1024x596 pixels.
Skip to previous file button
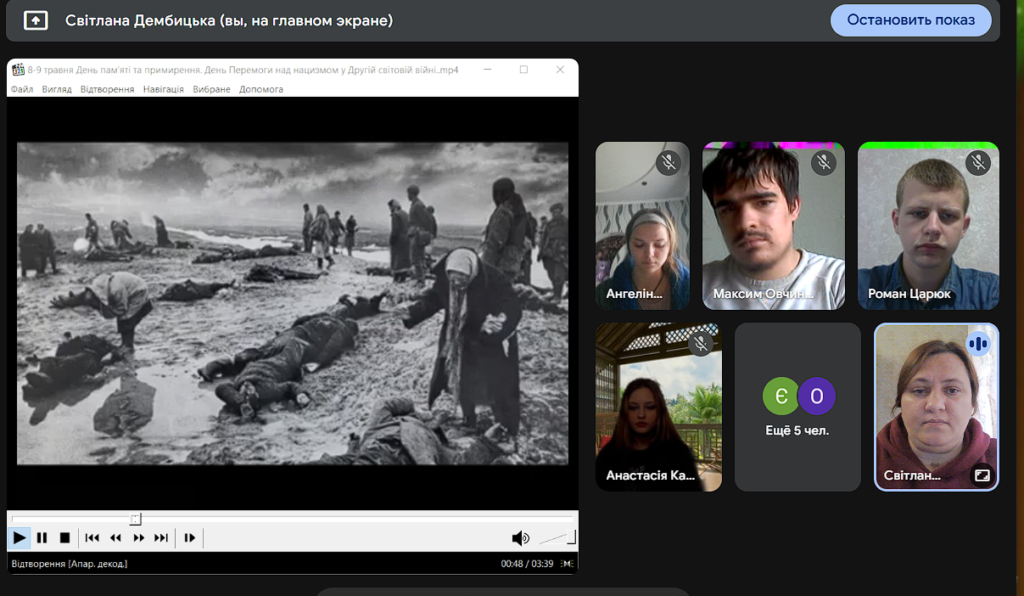tap(92, 538)
